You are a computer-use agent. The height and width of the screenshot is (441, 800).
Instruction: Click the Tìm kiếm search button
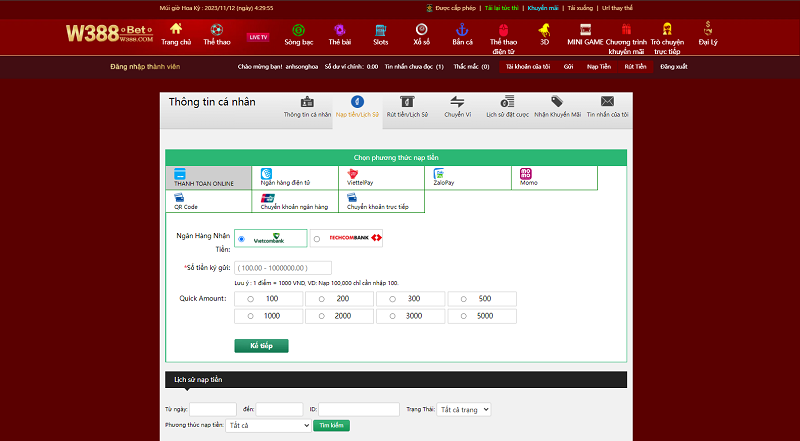point(331,425)
